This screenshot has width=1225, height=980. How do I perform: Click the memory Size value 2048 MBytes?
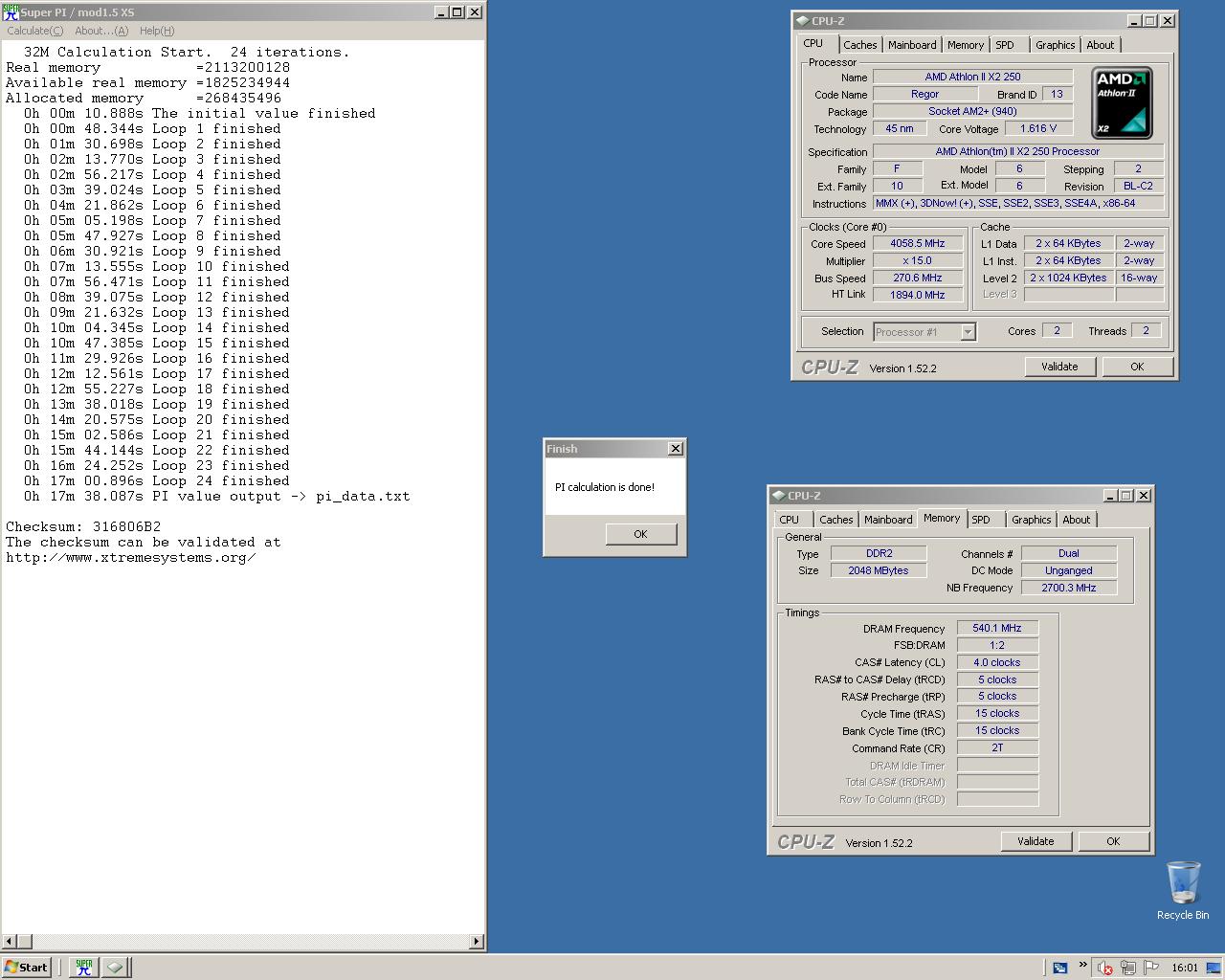(x=878, y=570)
